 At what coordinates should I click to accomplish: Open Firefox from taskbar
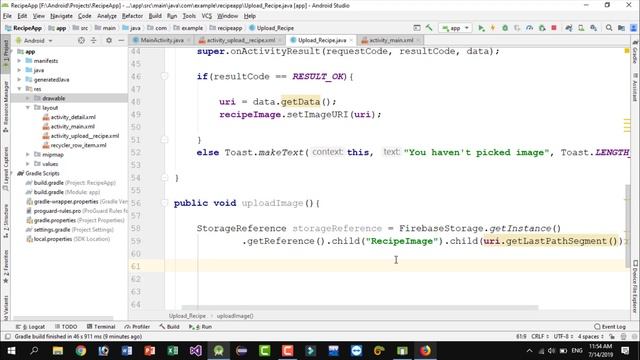[x=425, y=351]
